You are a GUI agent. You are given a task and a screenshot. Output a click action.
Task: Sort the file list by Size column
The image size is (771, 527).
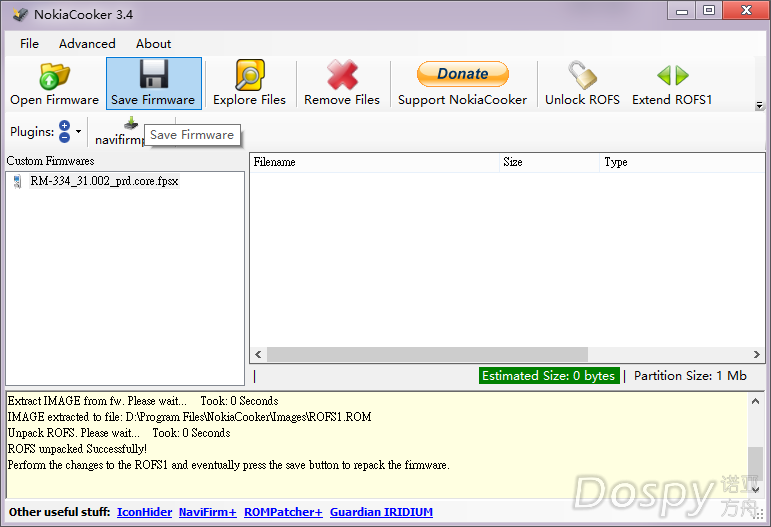[x=549, y=162]
